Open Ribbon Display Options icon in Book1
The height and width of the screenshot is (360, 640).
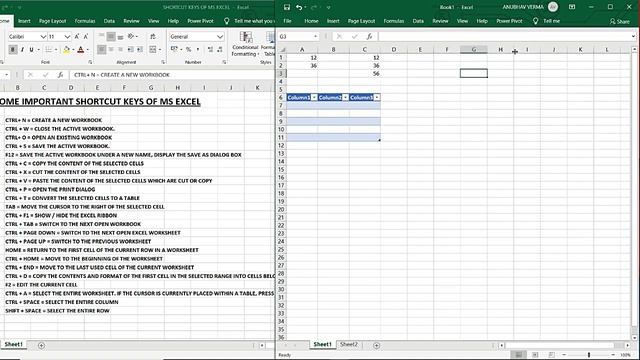pos(572,7)
